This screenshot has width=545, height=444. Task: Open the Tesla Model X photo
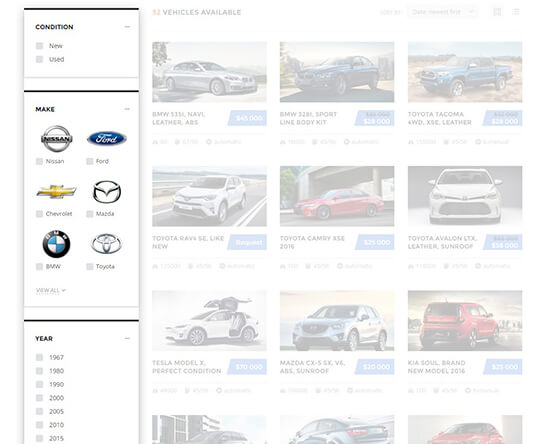tap(209, 321)
